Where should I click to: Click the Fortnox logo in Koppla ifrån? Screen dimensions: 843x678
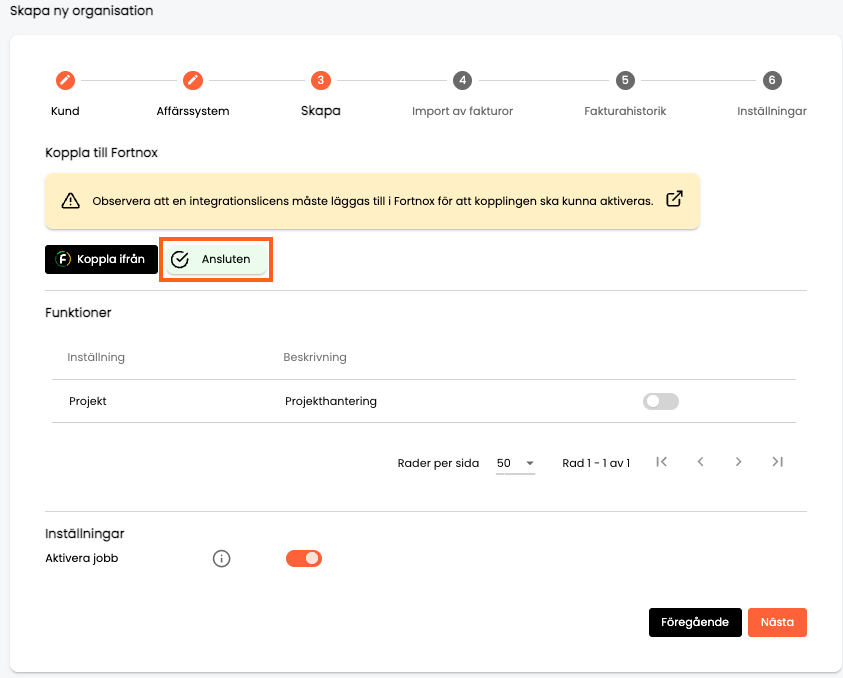pos(63,259)
